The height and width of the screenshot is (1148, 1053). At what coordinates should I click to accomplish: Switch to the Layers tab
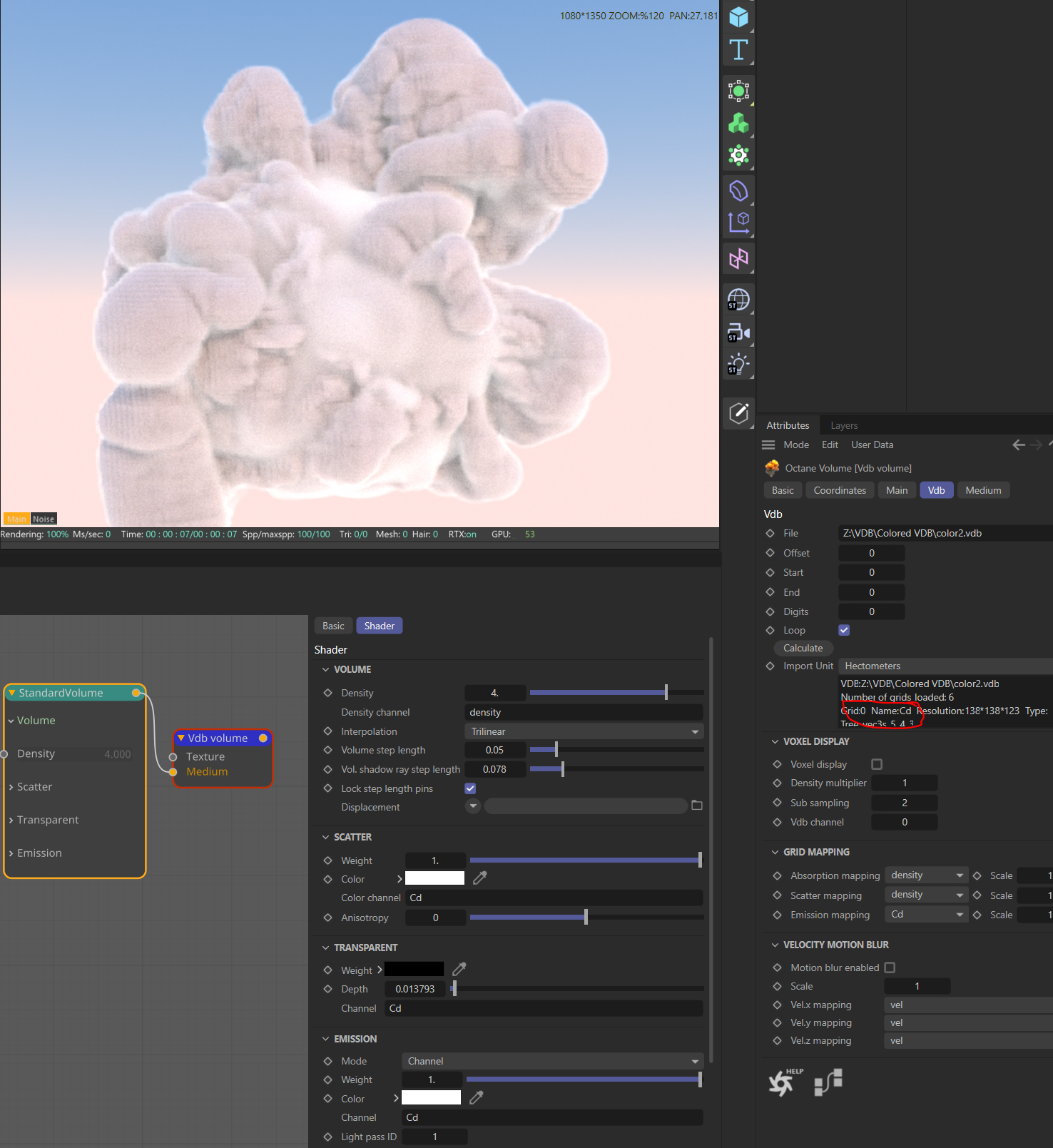(844, 425)
